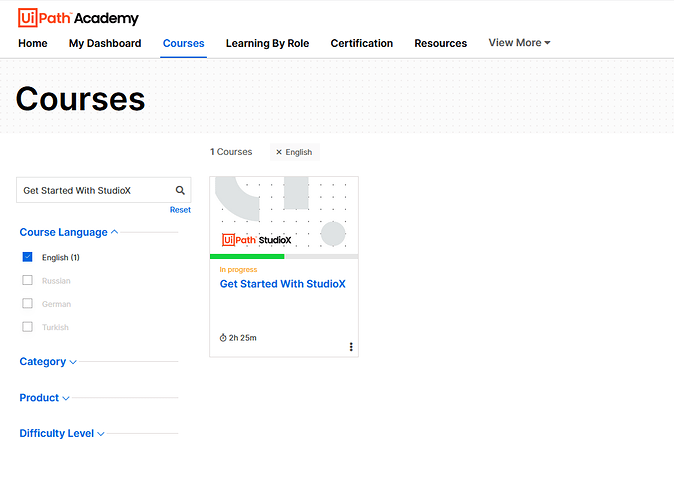Open the three-dot menu on course card
674x499 pixels.
(x=351, y=347)
